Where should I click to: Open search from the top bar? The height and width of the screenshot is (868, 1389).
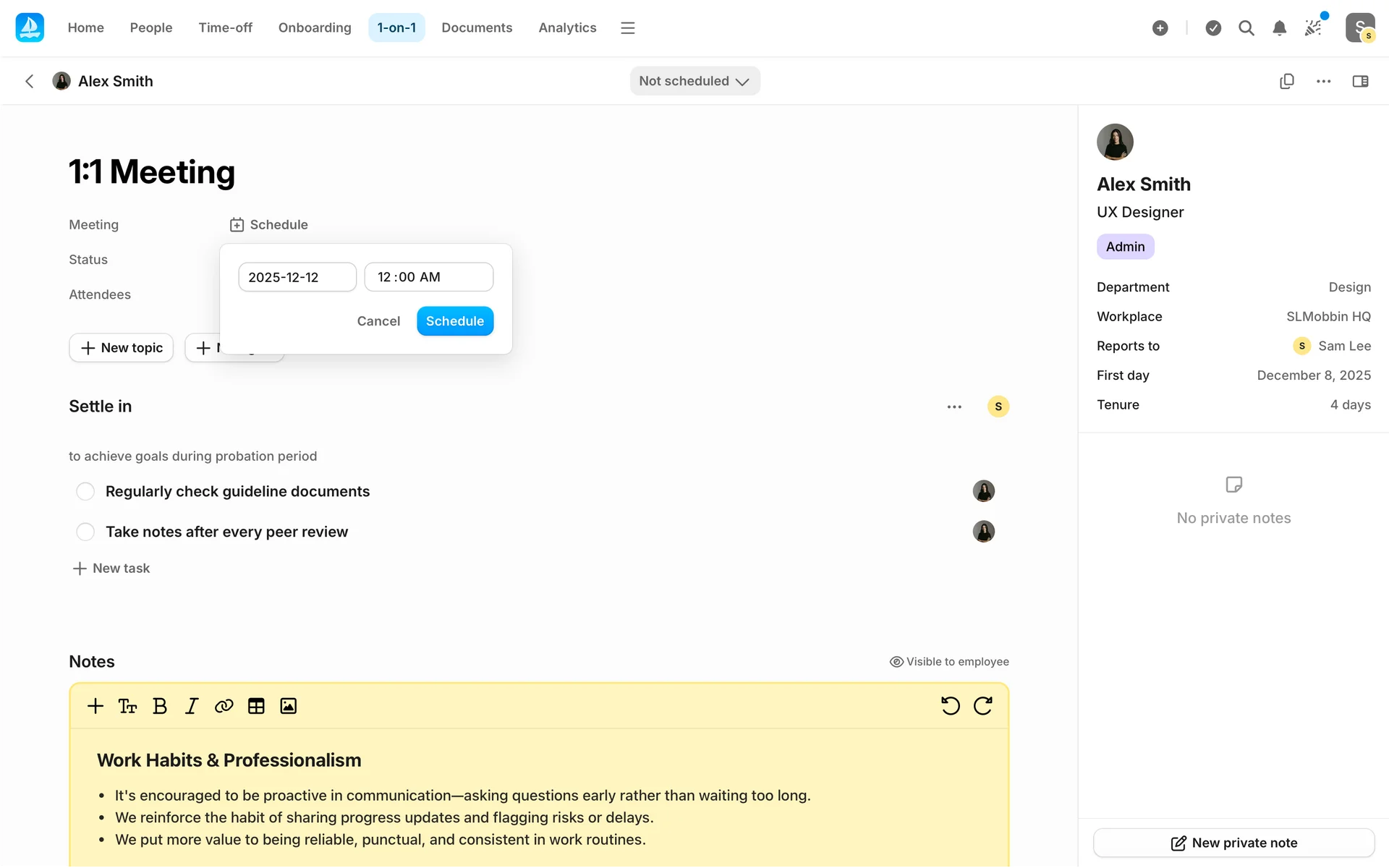(x=1246, y=28)
